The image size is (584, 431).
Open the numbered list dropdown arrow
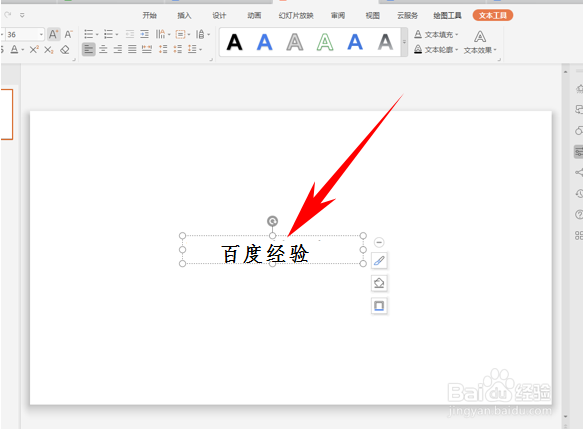click(117, 35)
